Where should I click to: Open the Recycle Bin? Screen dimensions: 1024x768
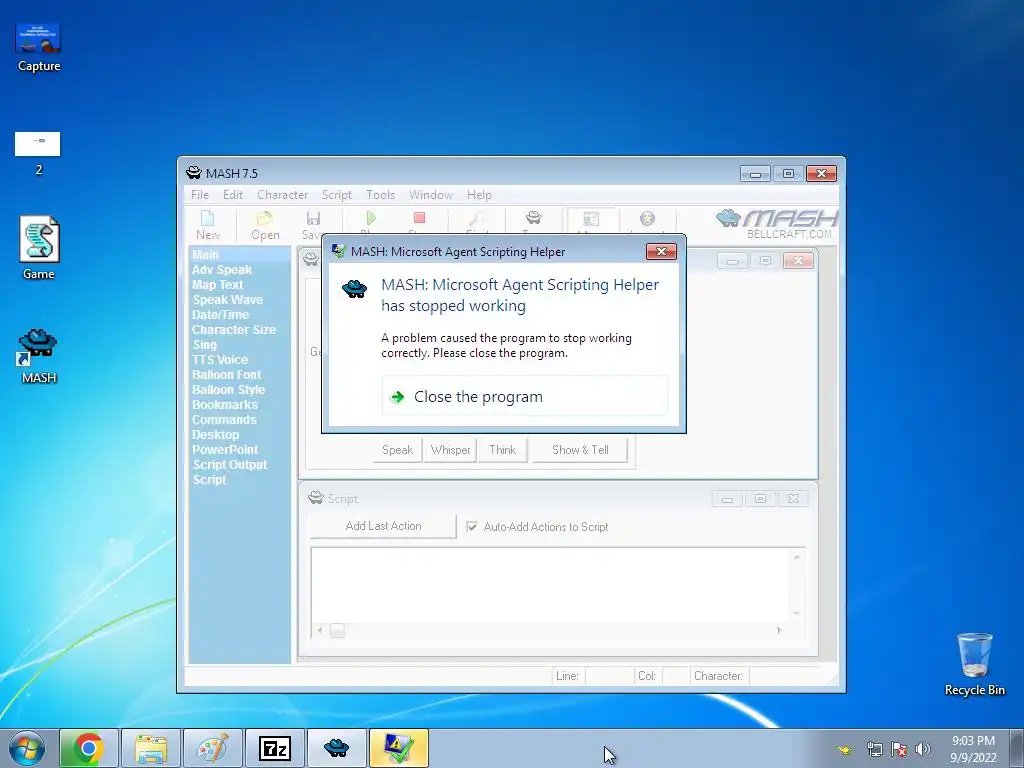coord(974,664)
